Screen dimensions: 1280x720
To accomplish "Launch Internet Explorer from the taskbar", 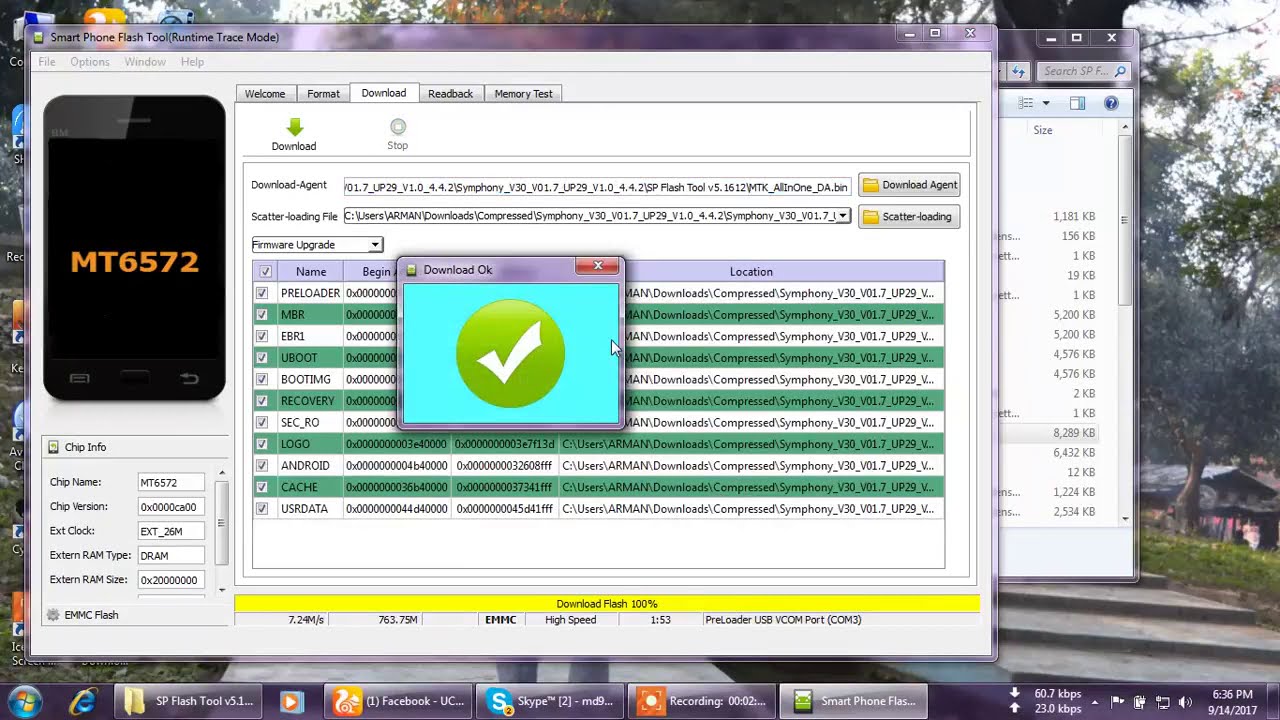I will [x=82, y=701].
